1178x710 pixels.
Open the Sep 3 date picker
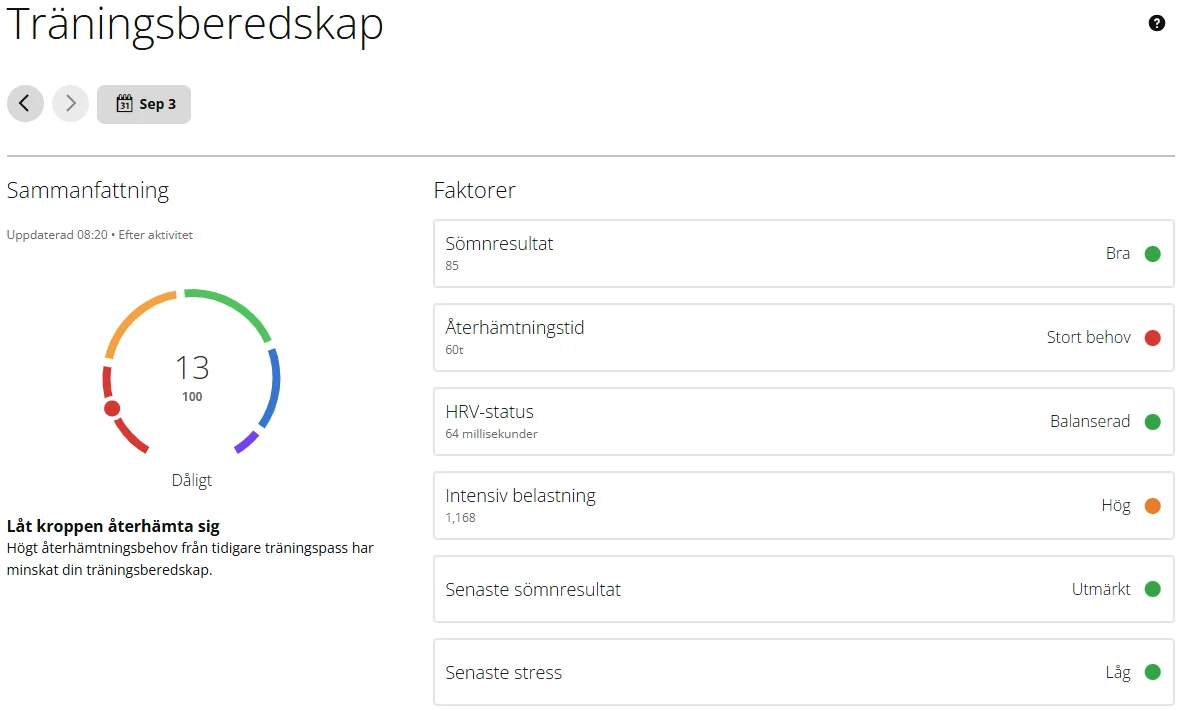click(143, 104)
